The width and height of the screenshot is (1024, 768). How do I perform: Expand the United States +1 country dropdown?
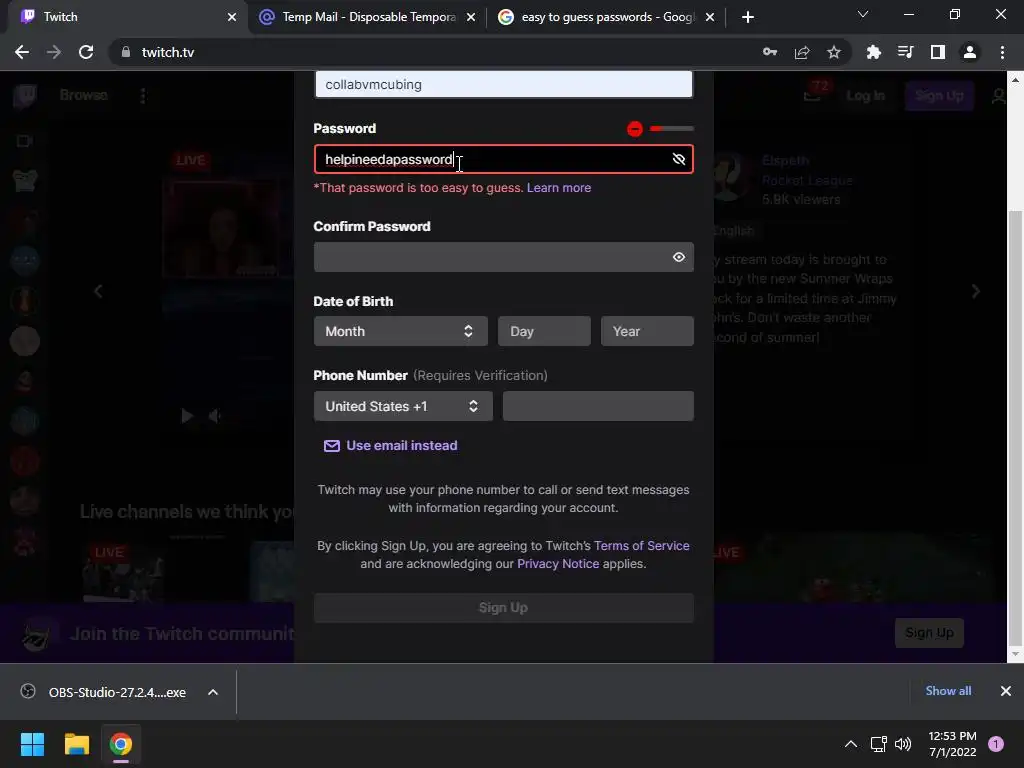pyautogui.click(x=403, y=406)
